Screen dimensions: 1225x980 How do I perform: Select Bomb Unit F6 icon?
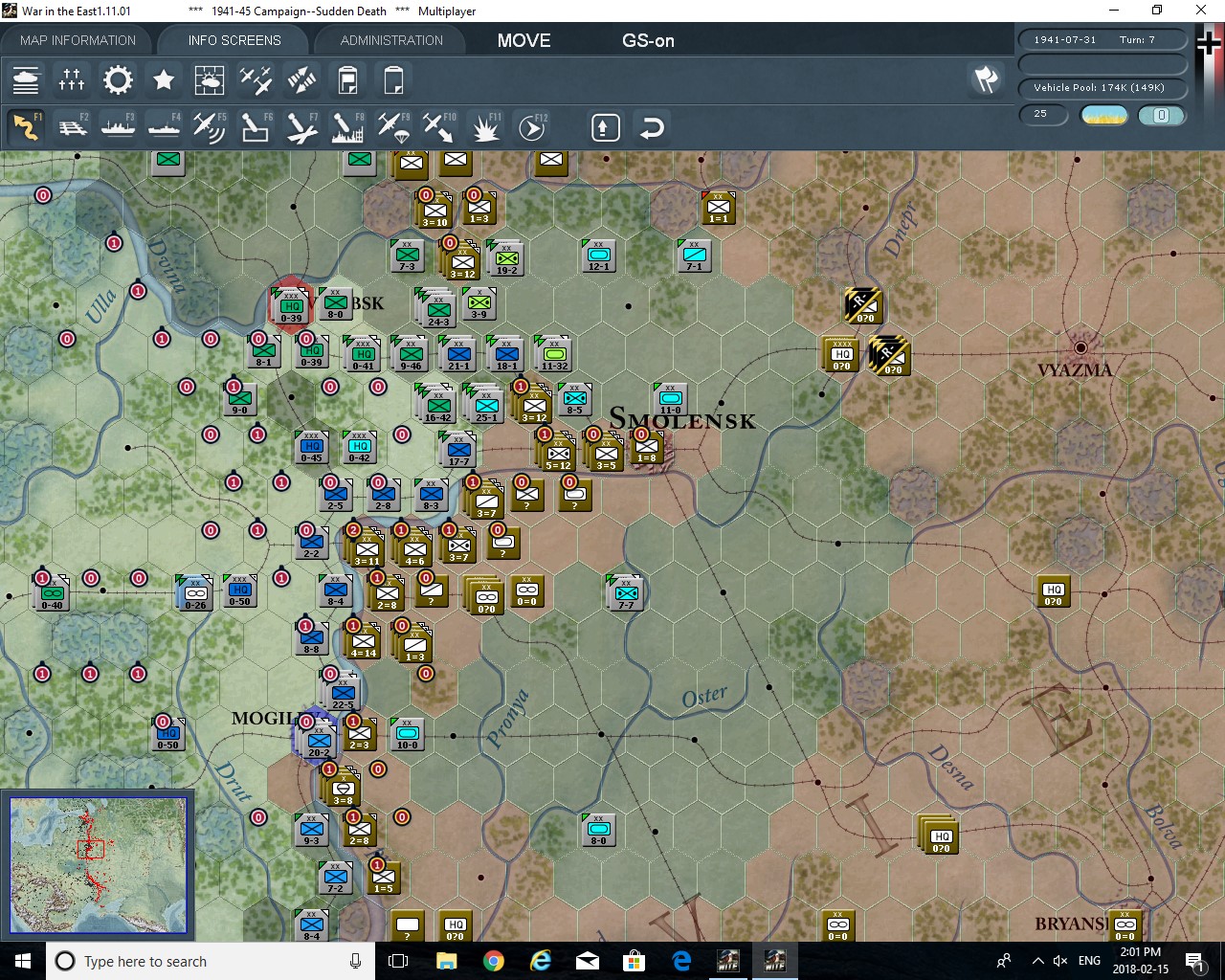point(256,126)
